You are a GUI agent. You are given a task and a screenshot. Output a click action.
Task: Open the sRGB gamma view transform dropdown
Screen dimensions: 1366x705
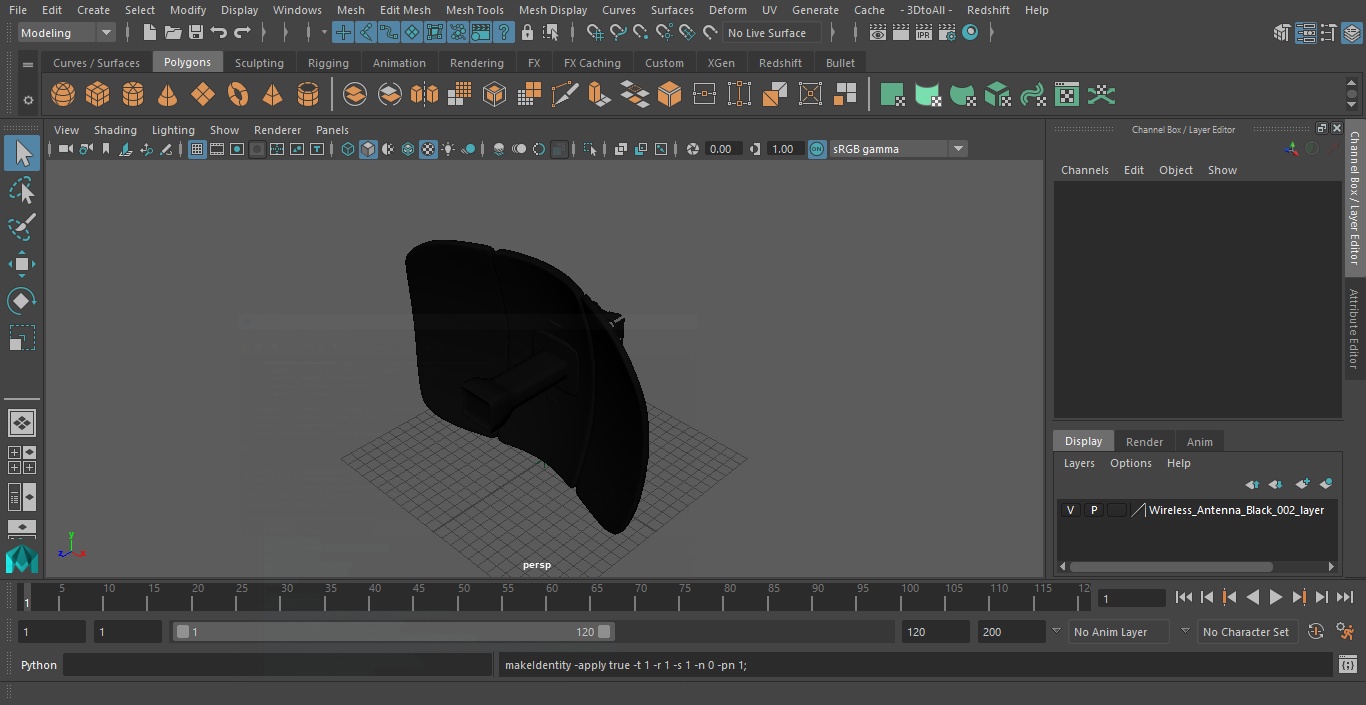[898, 149]
